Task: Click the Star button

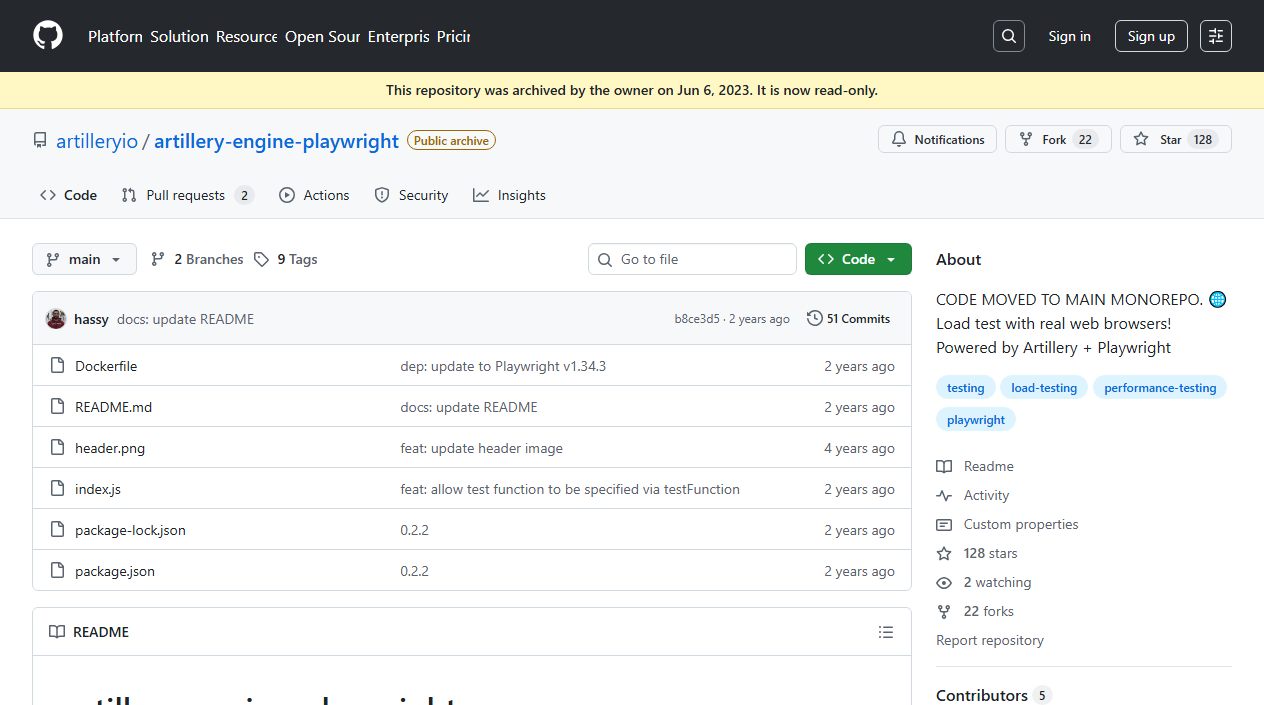Action: 1176,140
